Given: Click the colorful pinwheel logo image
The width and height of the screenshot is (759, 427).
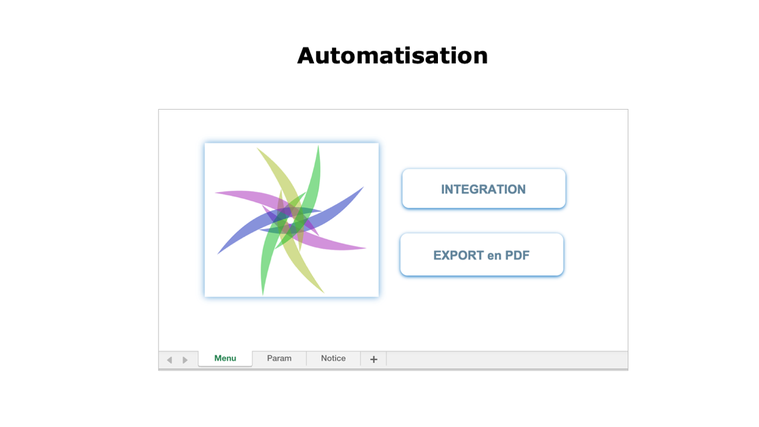Looking at the screenshot, I should (x=291, y=220).
